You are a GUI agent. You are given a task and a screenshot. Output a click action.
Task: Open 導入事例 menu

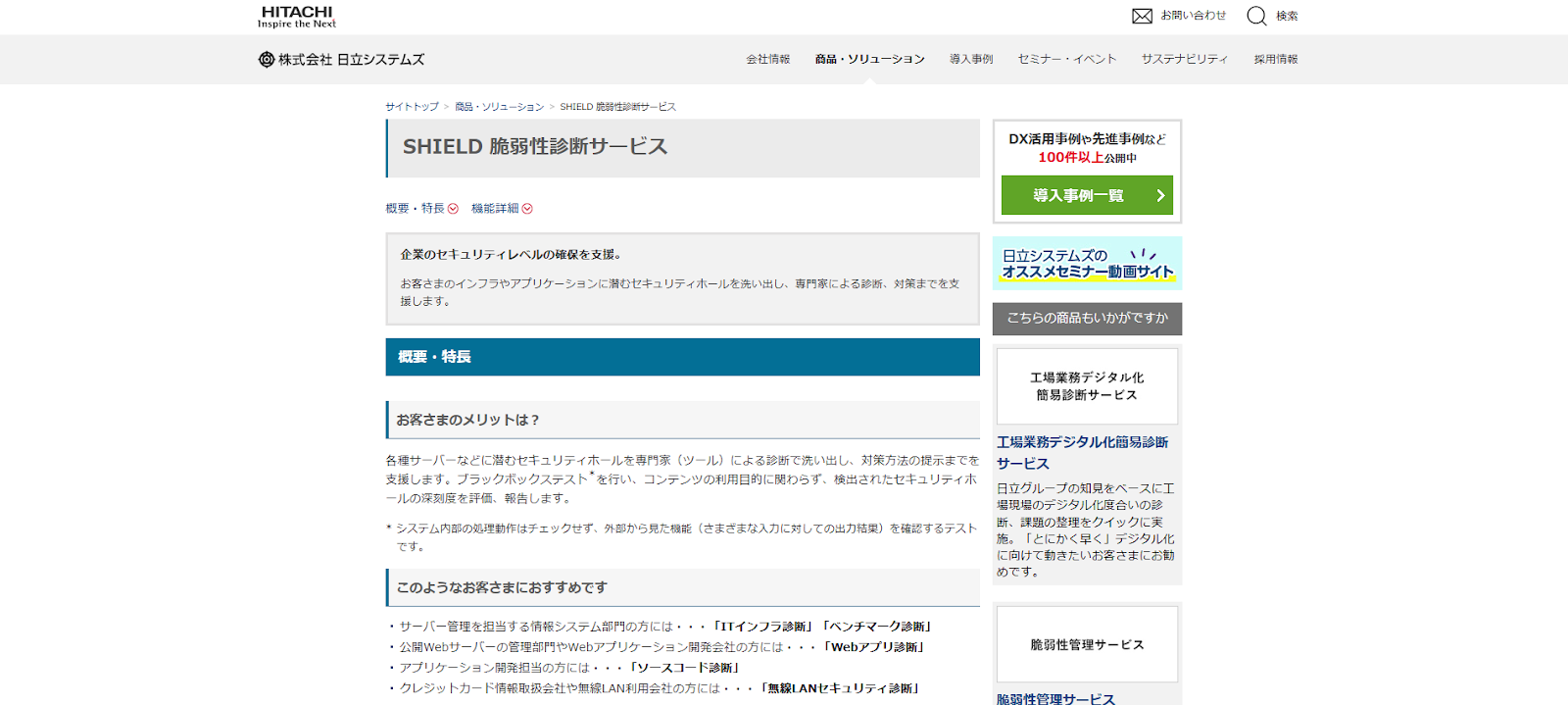pyautogui.click(x=971, y=60)
